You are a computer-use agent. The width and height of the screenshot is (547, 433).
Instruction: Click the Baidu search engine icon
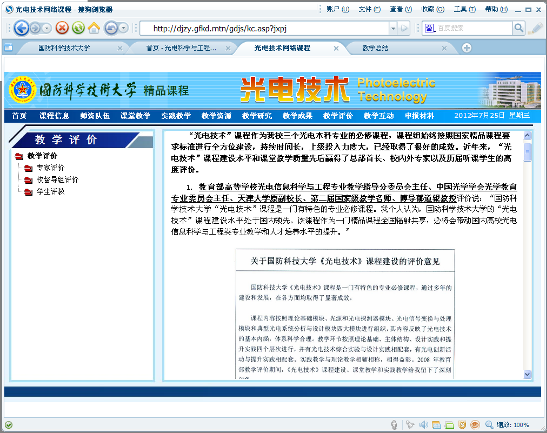pos(430,28)
